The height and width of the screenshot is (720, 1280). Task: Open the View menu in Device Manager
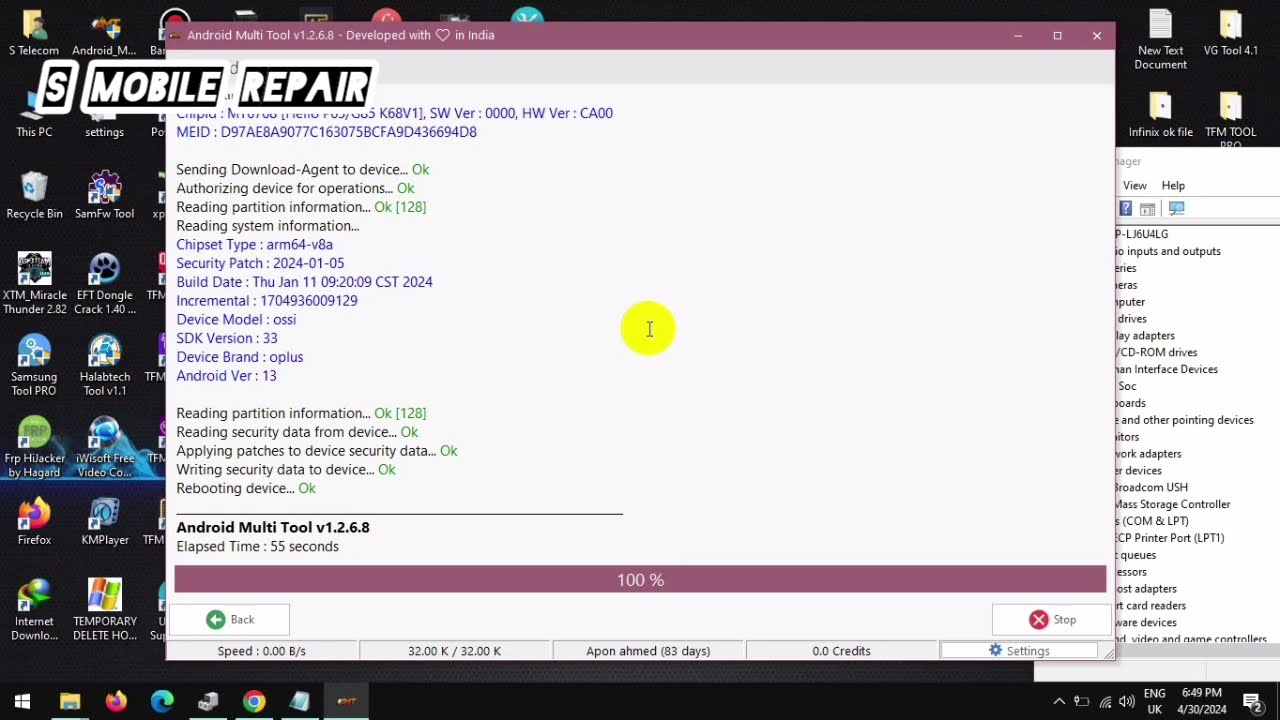click(x=1134, y=186)
